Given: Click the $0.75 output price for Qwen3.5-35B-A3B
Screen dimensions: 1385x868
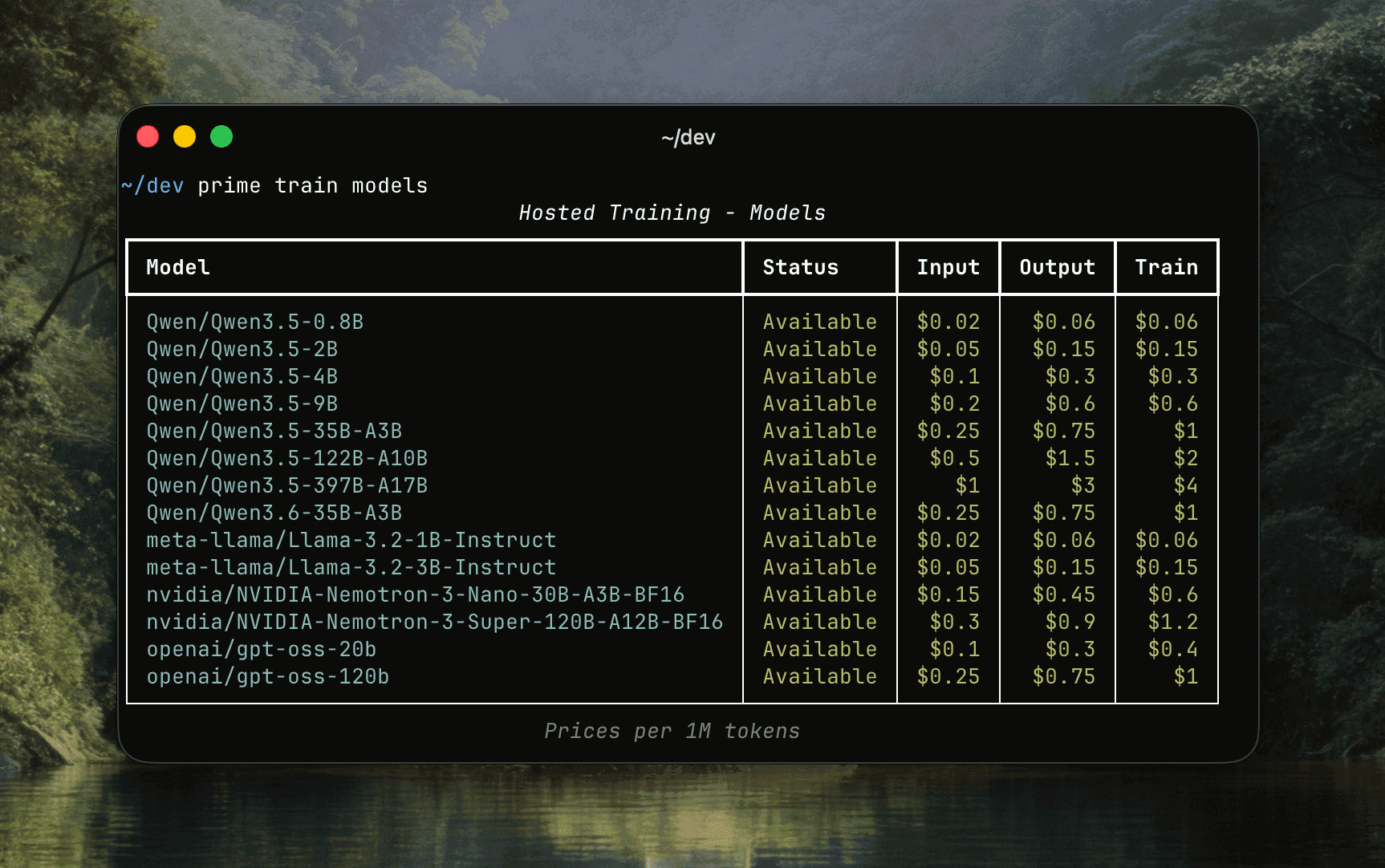Looking at the screenshot, I should pos(1064,432).
